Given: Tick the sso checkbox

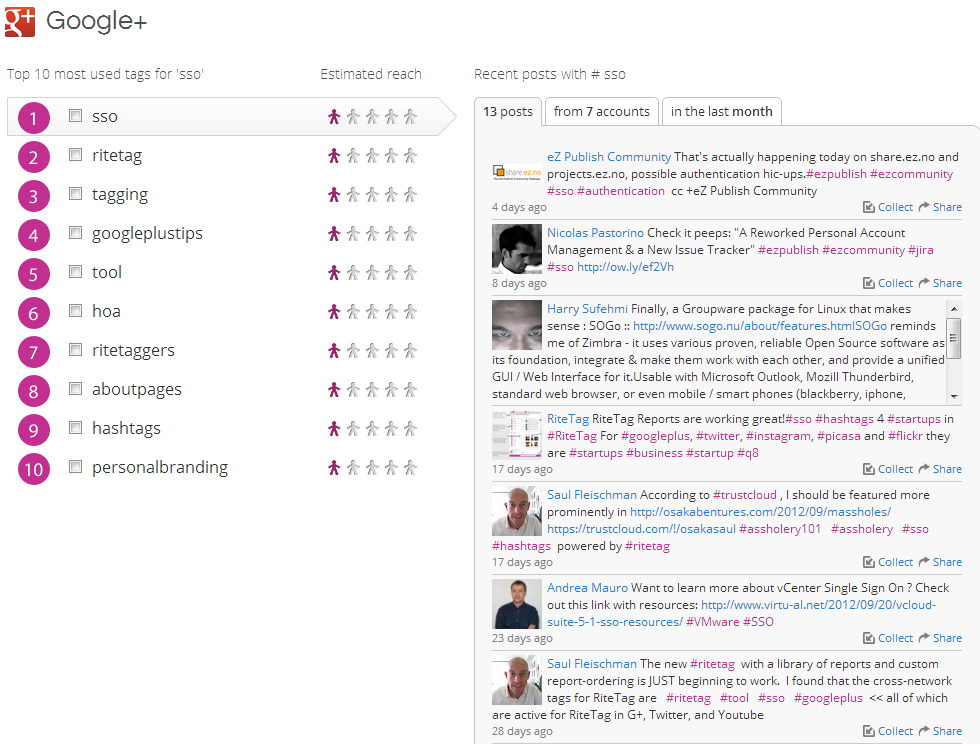Looking at the screenshot, I should point(76,116).
